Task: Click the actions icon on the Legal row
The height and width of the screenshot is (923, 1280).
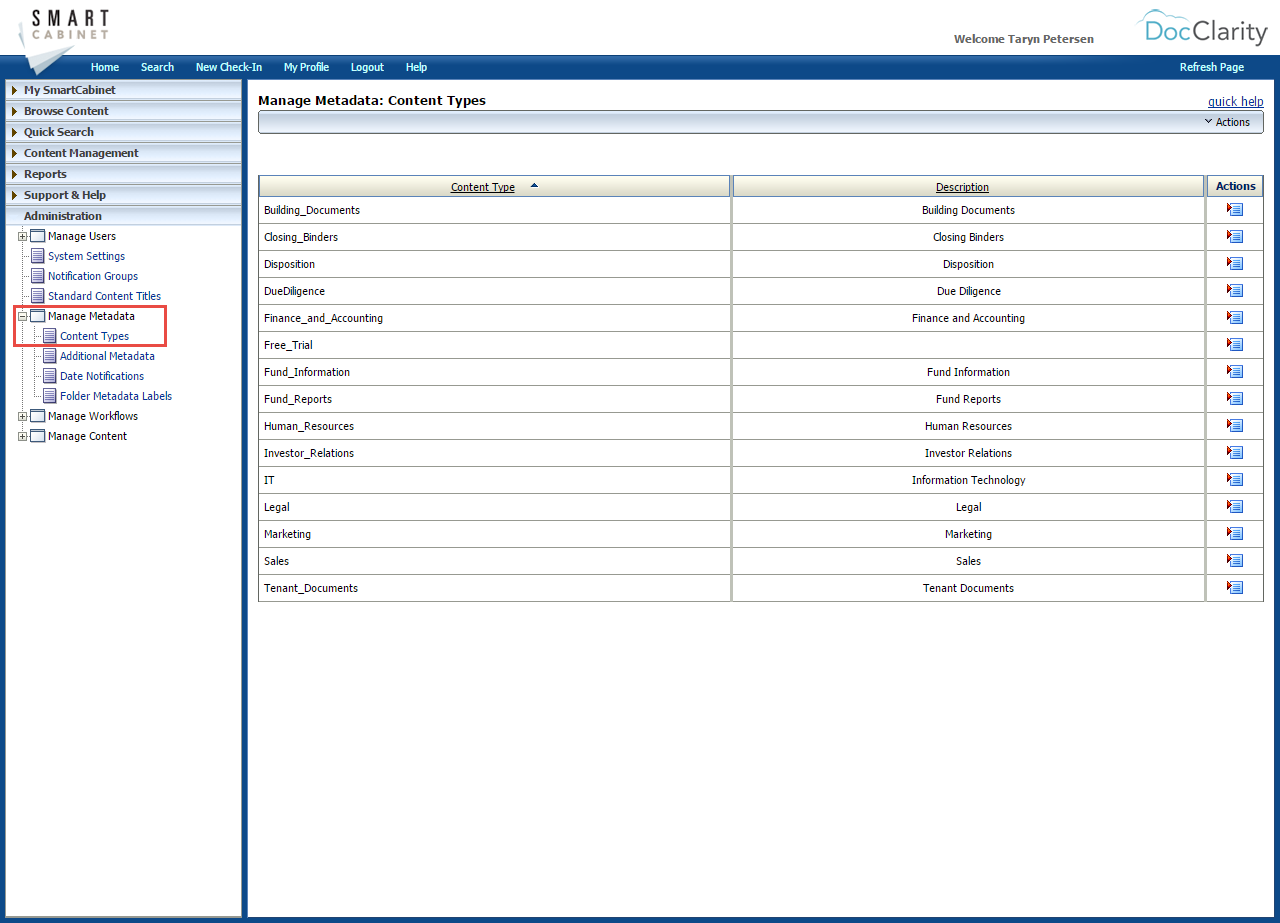Action: [x=1235, y=506]
